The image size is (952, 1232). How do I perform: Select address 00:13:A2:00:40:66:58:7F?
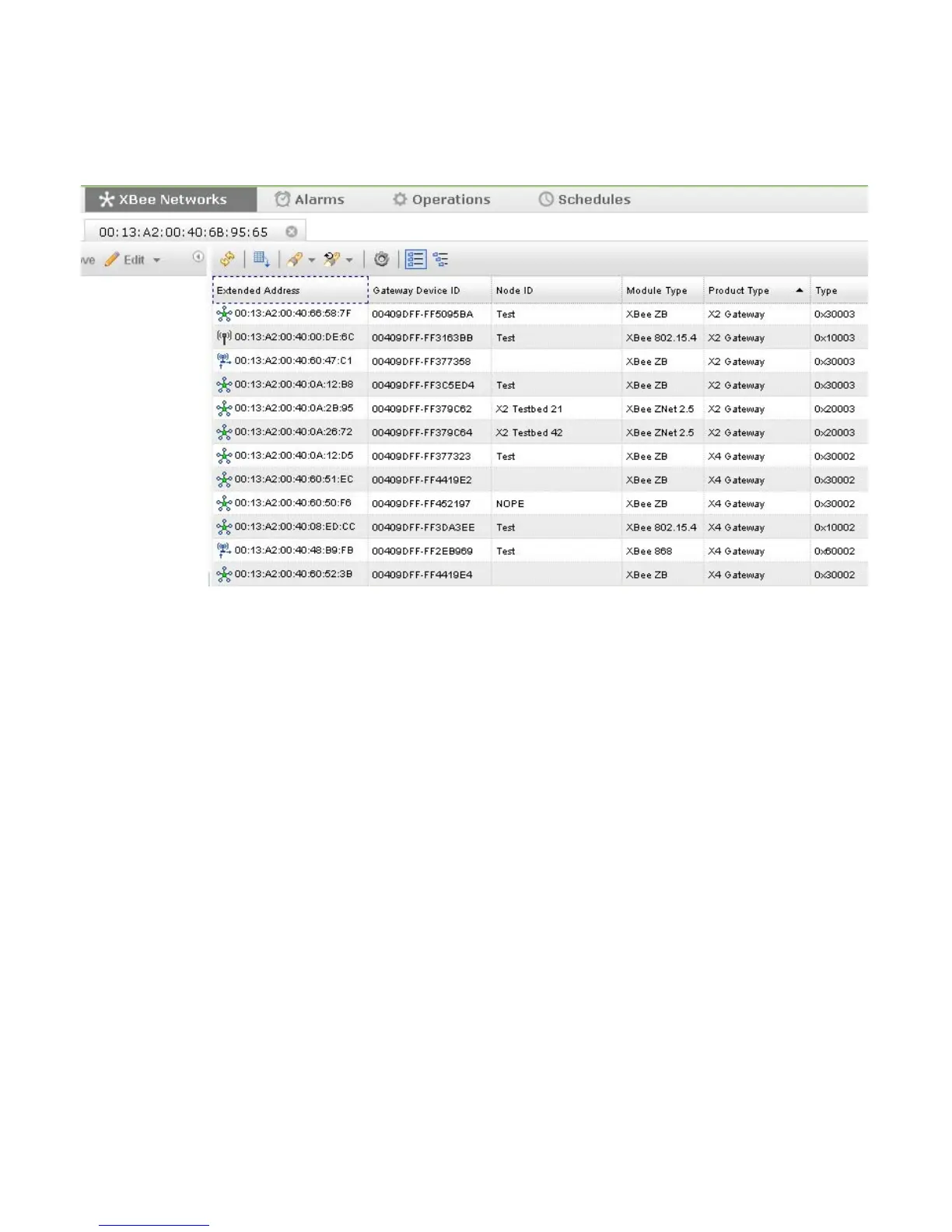[x=293, y=313]
